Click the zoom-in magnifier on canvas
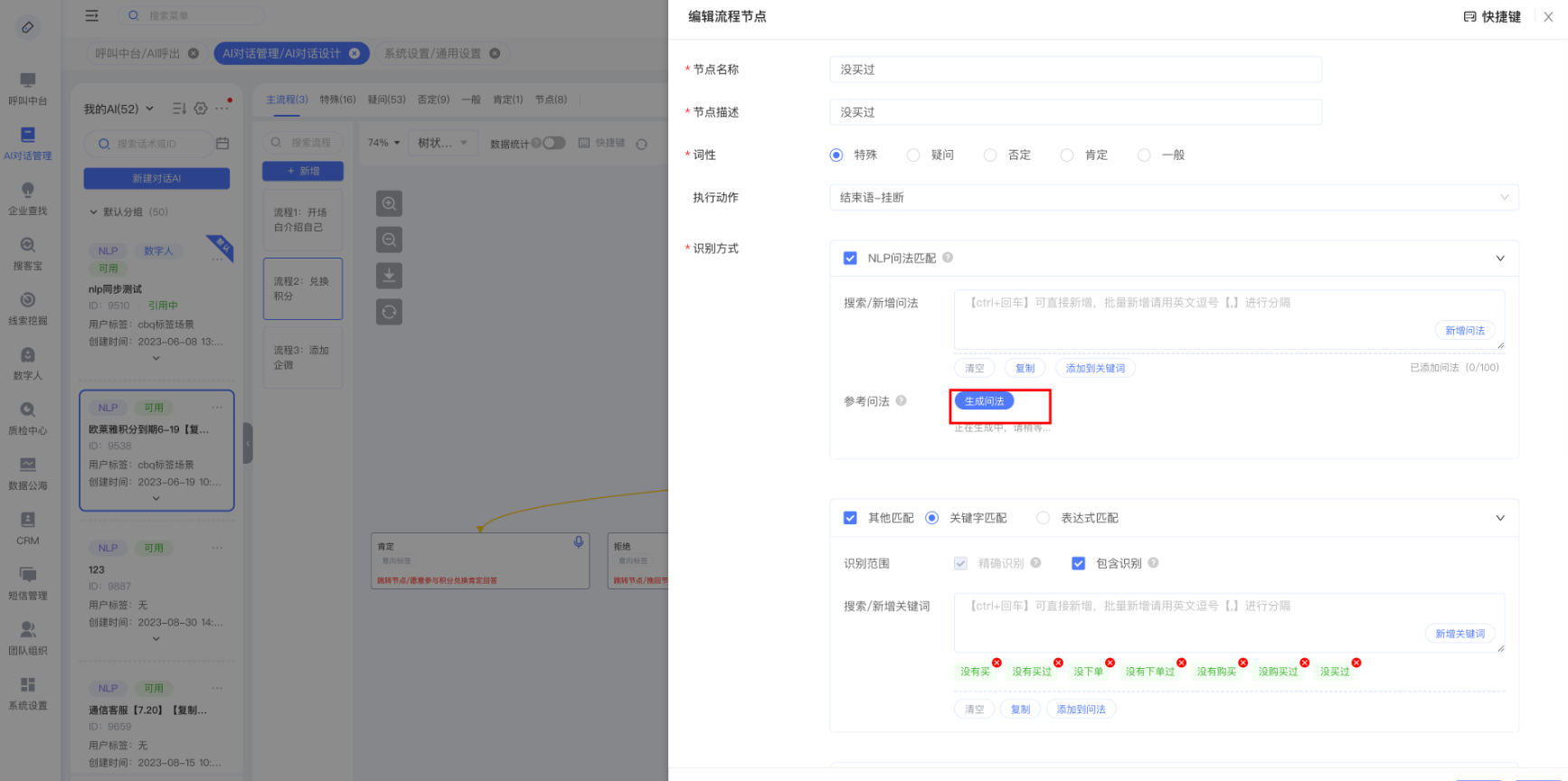Viewport: 1568px width, 781px height. pos(389,203)
